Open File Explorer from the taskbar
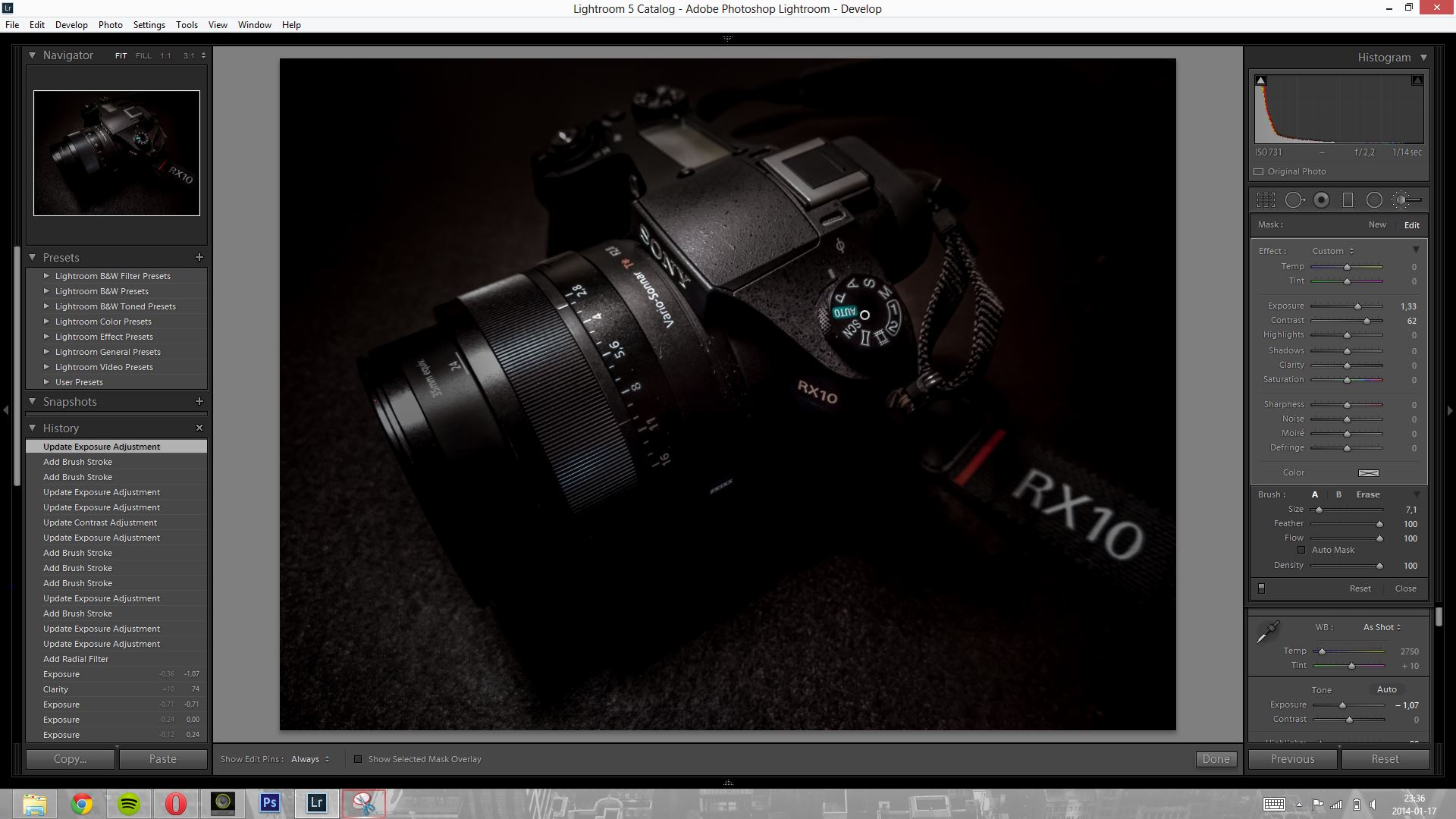 pyautogui.click(x=35, y=803)
